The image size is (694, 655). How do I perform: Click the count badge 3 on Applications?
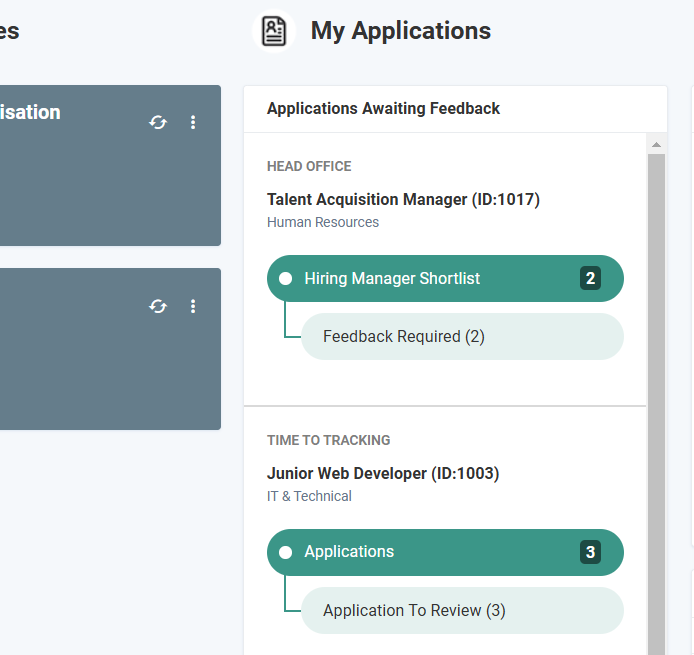coord(590,552)
